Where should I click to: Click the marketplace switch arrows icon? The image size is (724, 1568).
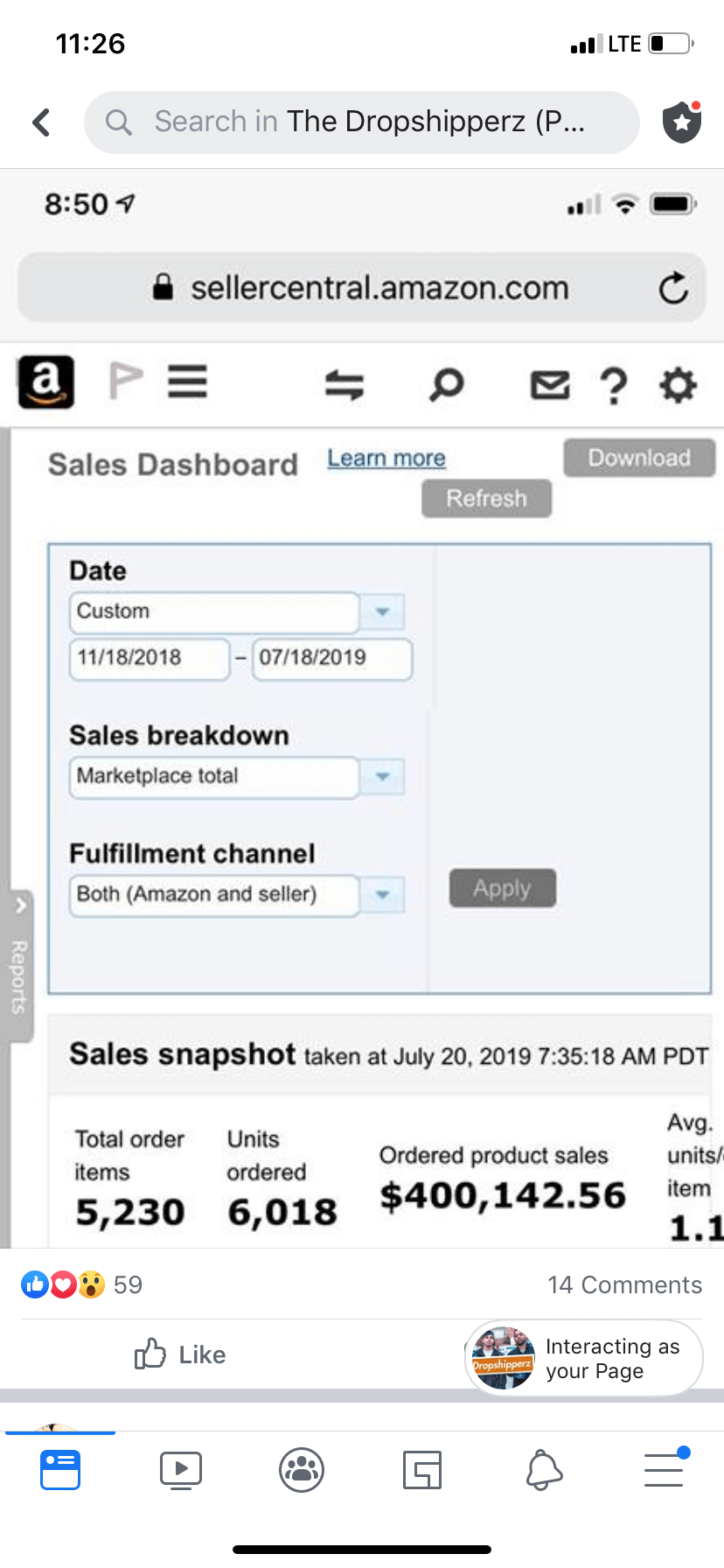[x=345, y=384]
